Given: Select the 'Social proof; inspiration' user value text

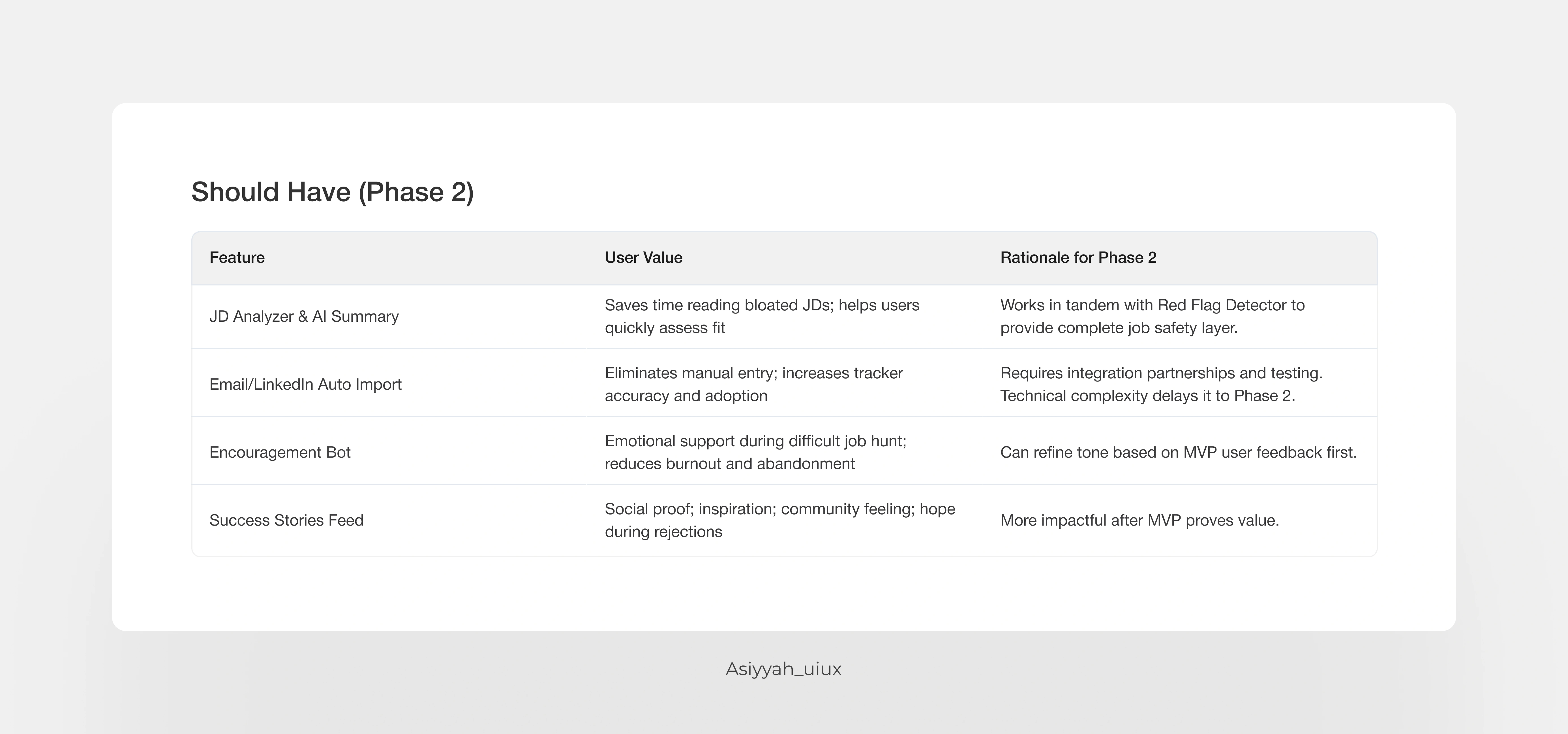Looking at the screenshot, I should 690,509.
